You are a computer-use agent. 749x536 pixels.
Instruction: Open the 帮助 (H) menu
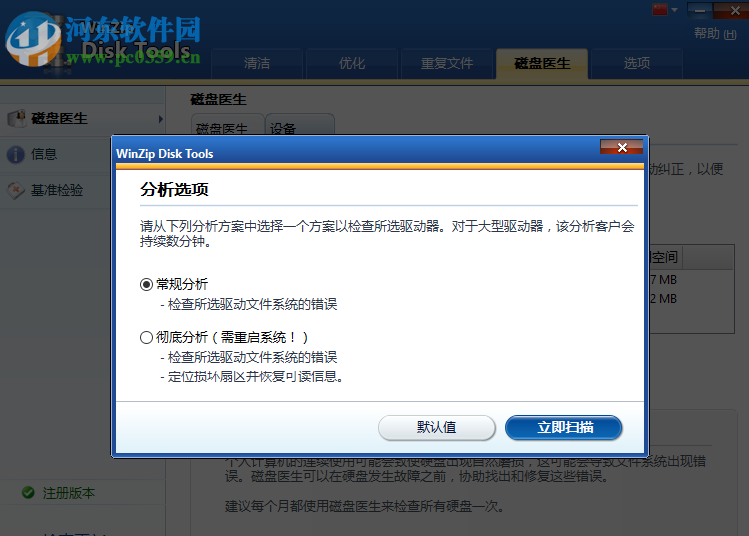[715, 33]
